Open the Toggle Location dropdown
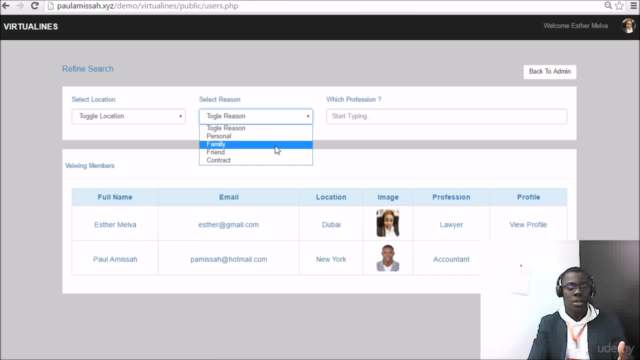 coord(129,116)
